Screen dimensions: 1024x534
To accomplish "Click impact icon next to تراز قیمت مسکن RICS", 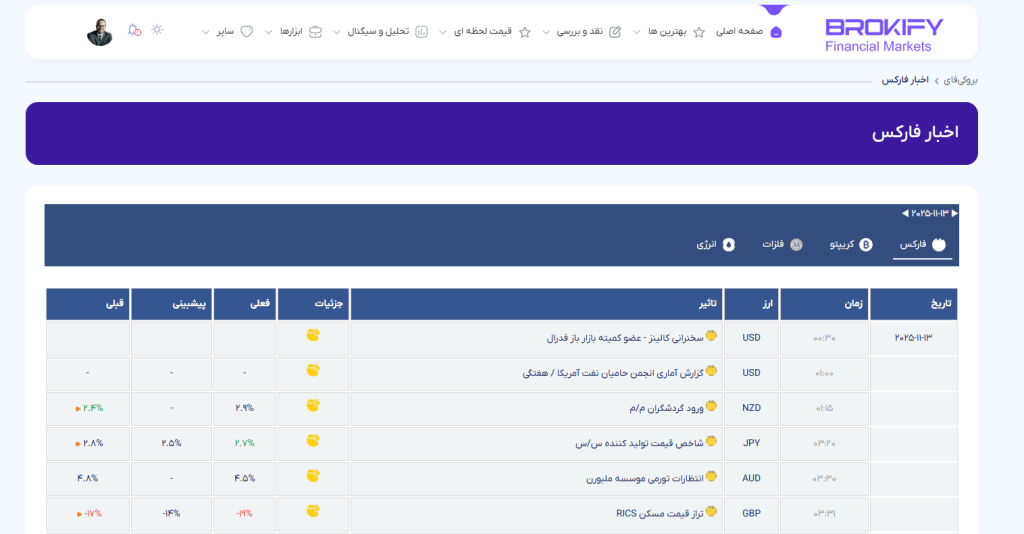I will pos(711,512).
